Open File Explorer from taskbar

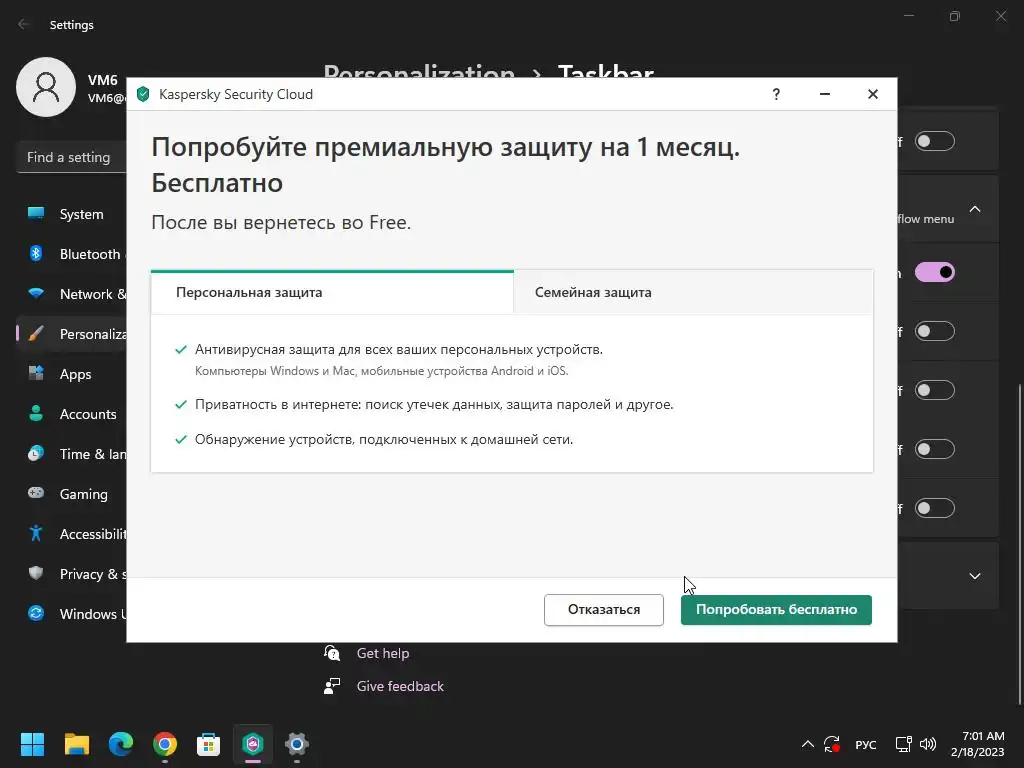pos(76,744)
